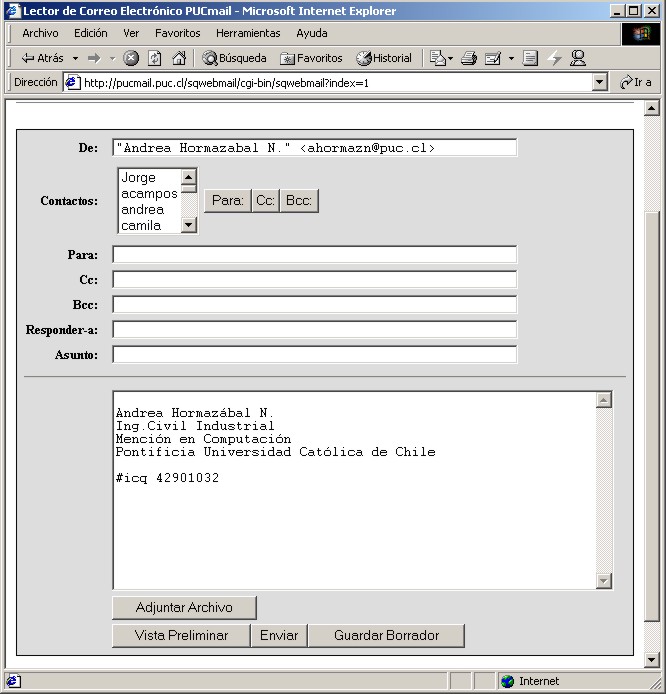Select camila in the contacts list

(x=150, y=225)
